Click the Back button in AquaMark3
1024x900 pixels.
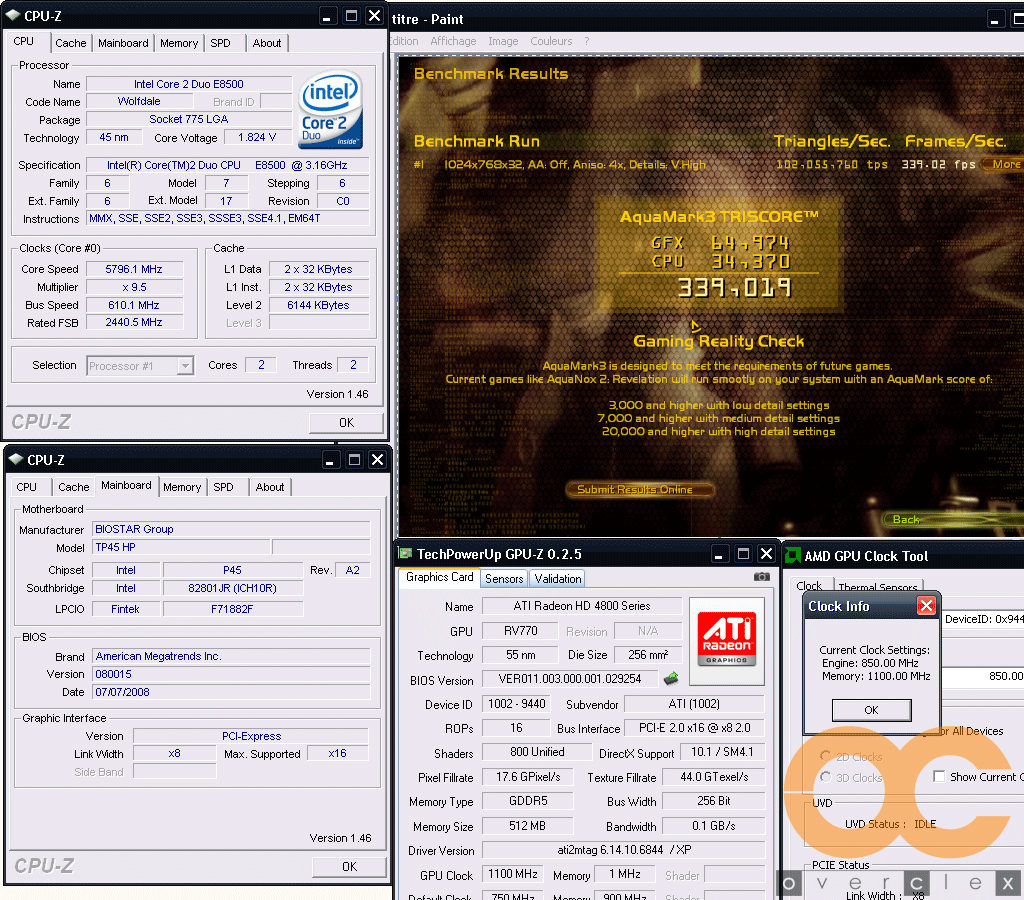click(x=953, y=519)
